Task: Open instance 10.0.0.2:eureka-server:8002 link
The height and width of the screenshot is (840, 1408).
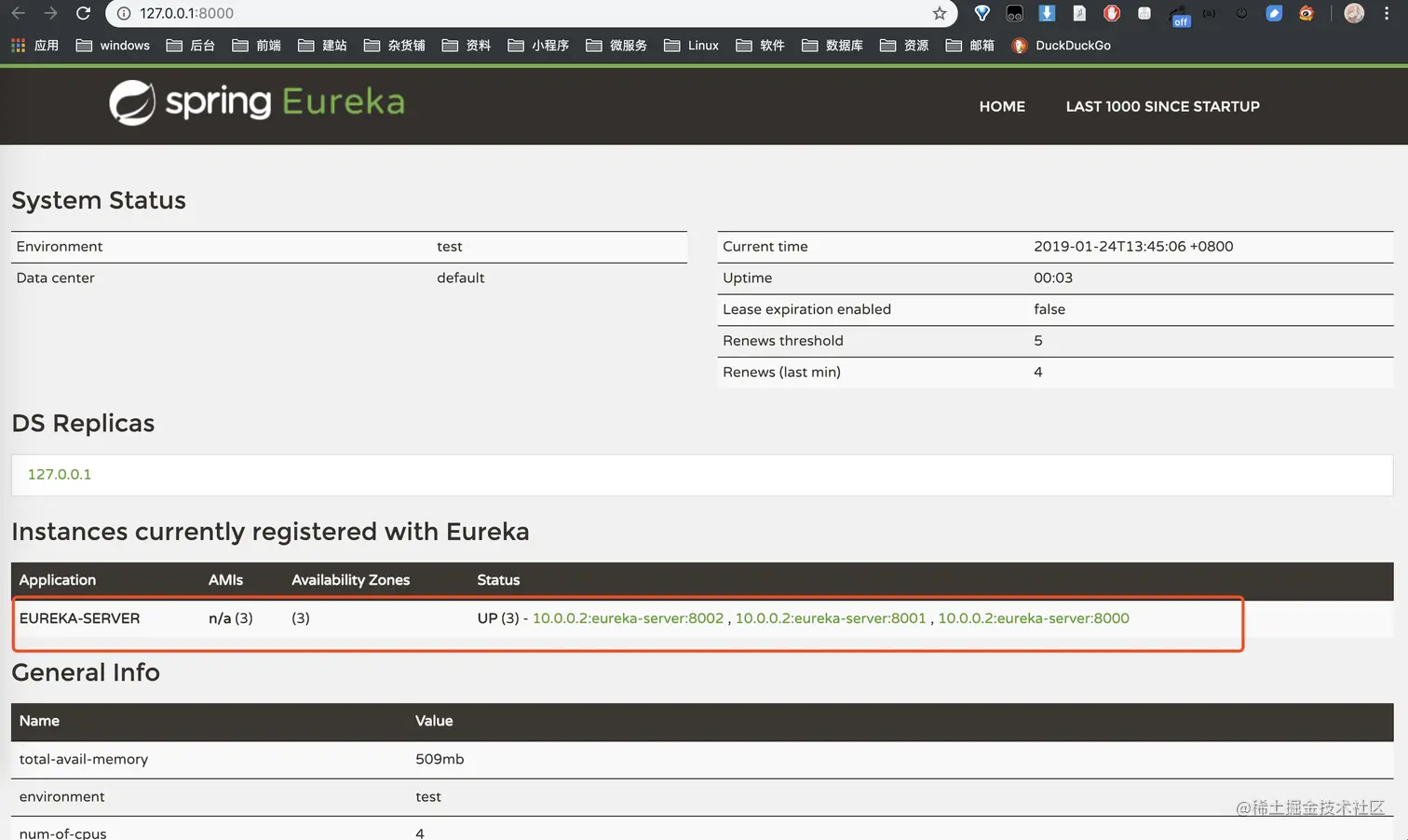Action: [628, 618]
